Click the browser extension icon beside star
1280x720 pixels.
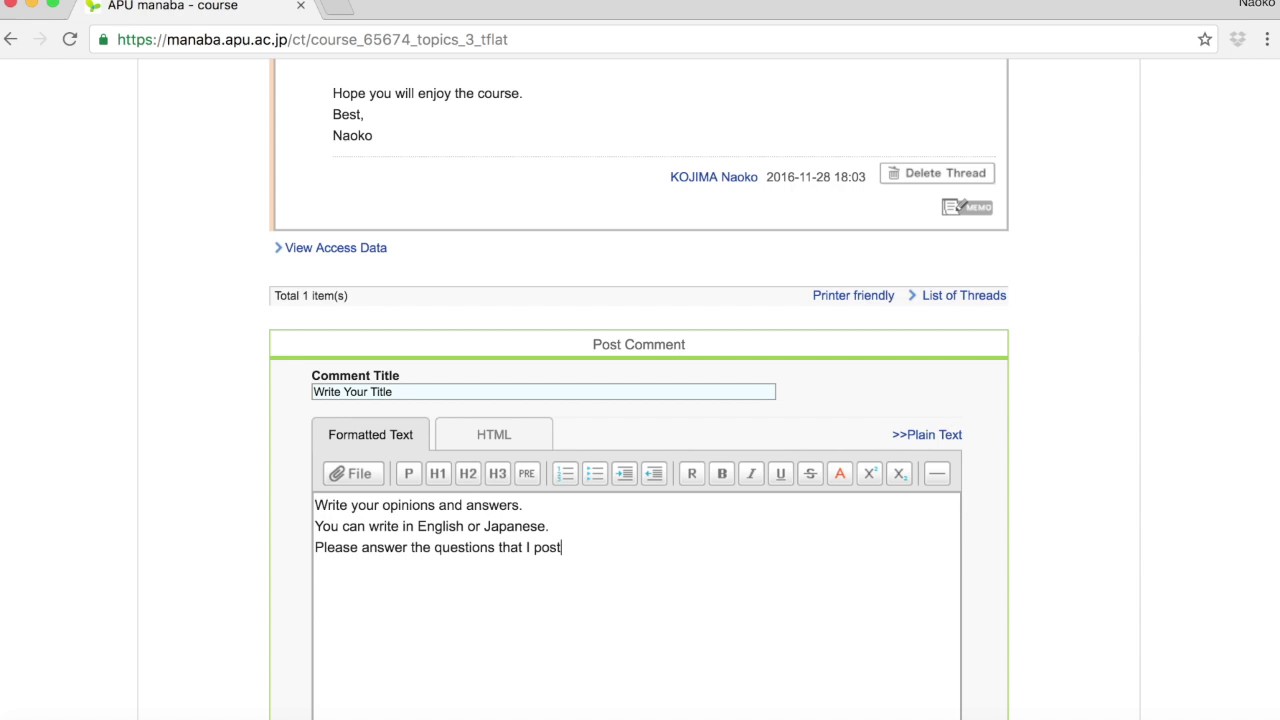pyautogui.click(x=1237, y=39)
